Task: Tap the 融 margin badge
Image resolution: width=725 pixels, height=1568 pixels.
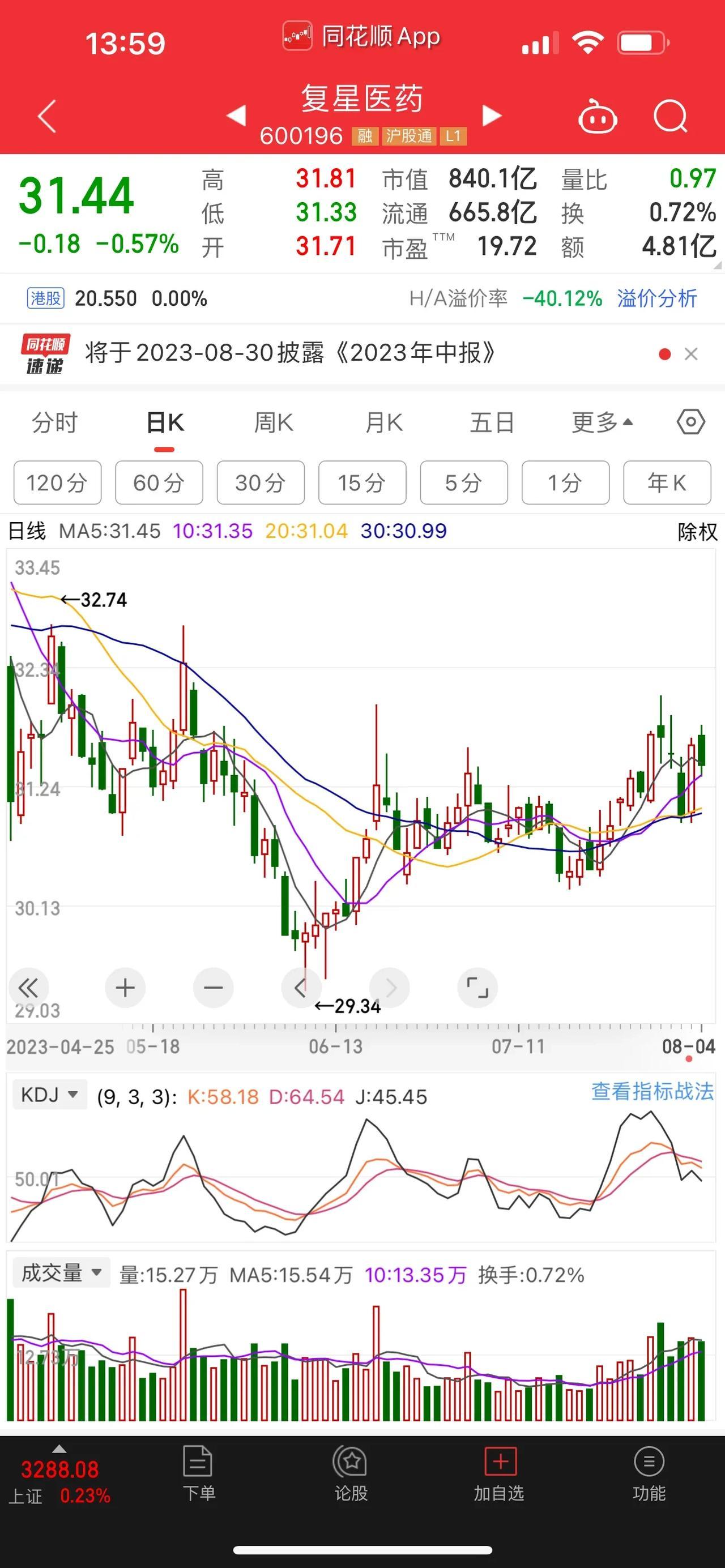Action: click(365, 136)
